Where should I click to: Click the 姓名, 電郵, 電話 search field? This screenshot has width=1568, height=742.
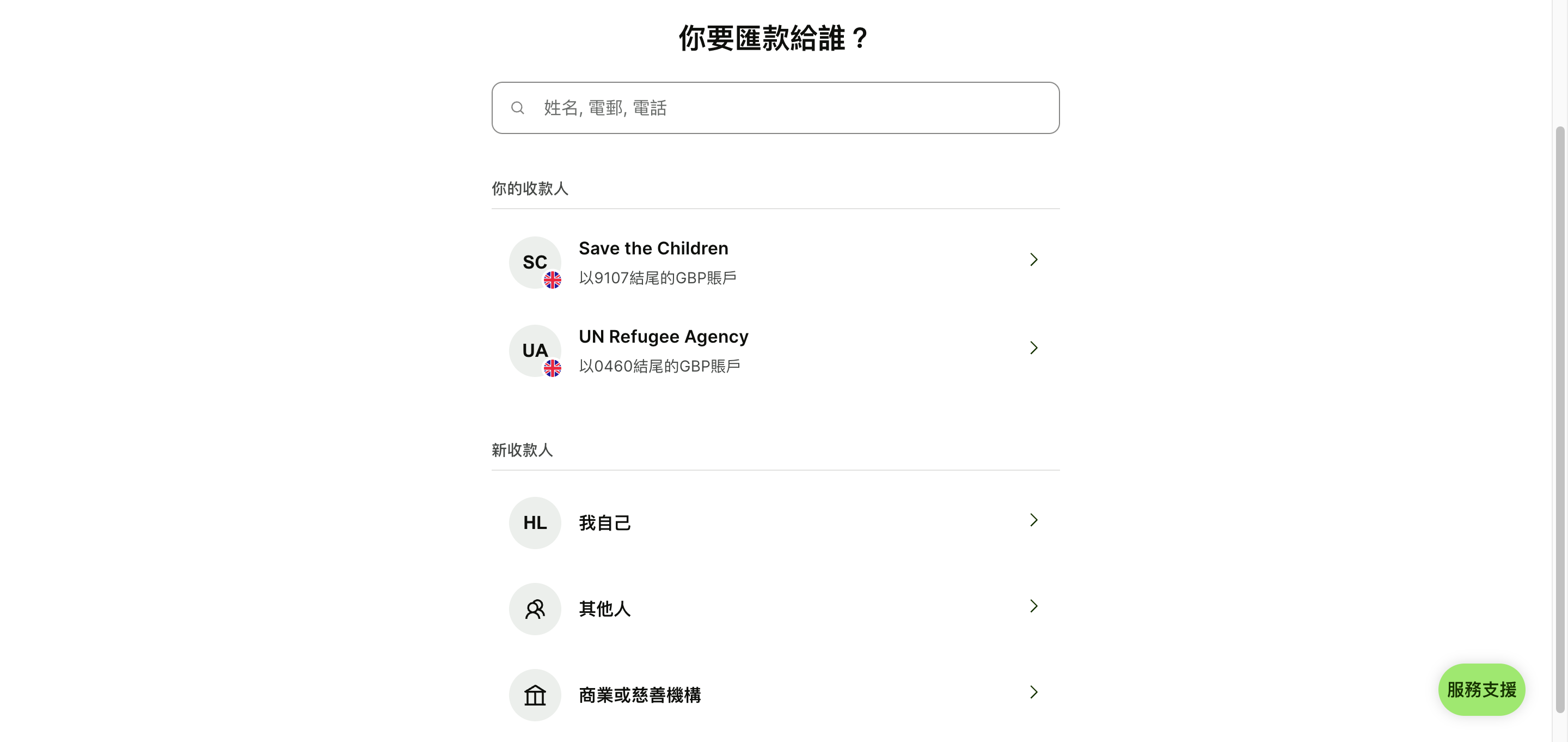click(x=775, y=108)
